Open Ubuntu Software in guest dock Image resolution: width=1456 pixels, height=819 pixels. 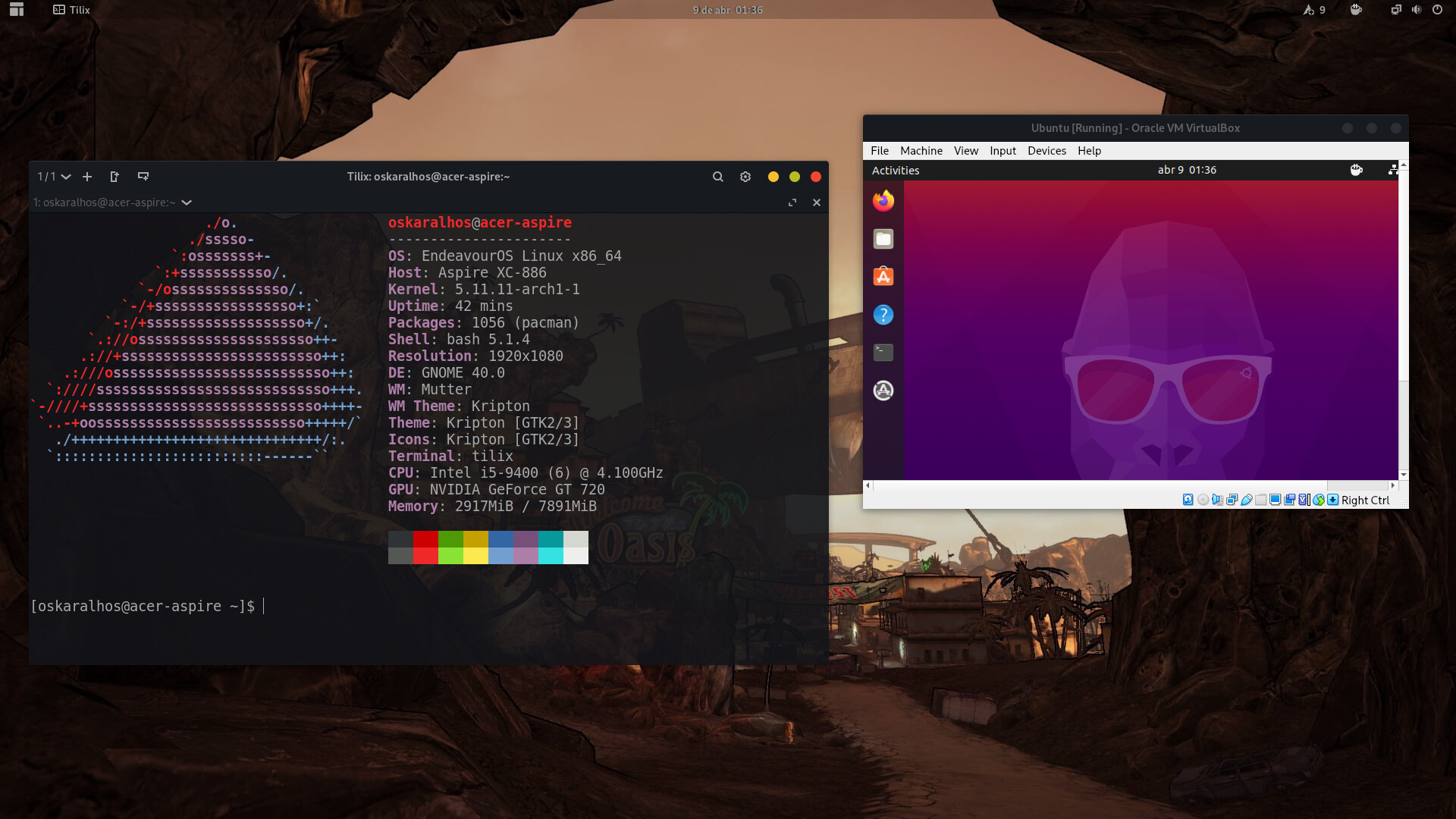point(883,277)
